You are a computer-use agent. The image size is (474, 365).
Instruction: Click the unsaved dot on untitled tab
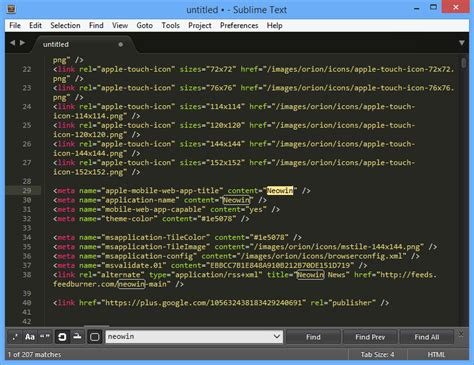pos(121,44)
